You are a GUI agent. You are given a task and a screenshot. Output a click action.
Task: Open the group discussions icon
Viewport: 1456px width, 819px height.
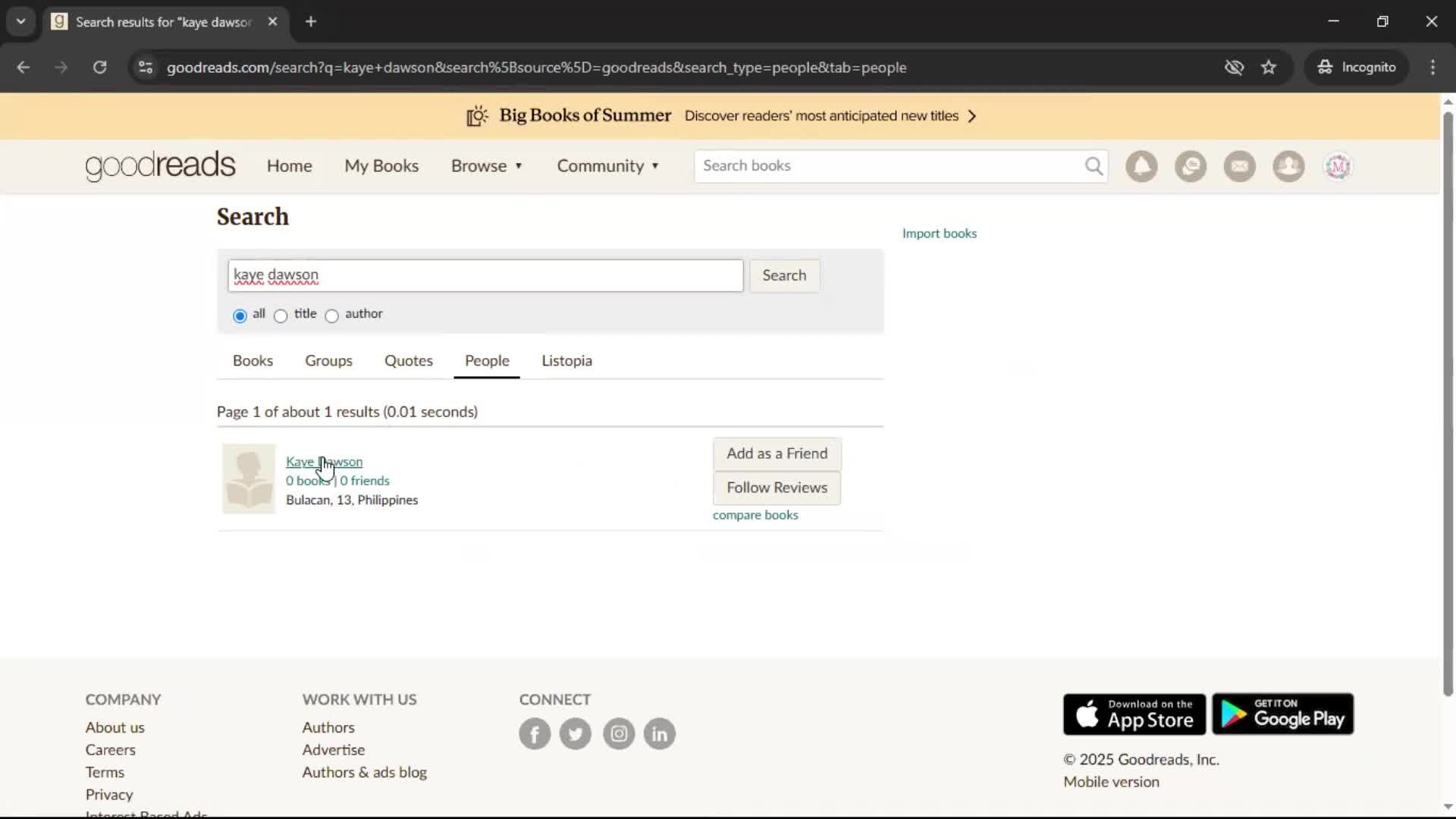[1191, 166]
